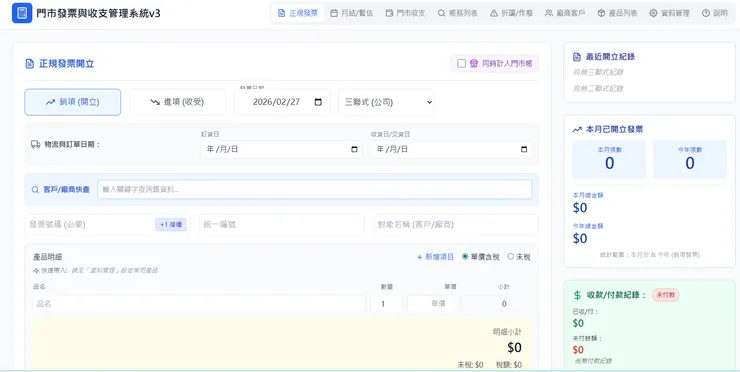Click the 未付餘額 label

pyautogui.click(x=587, y=338)
